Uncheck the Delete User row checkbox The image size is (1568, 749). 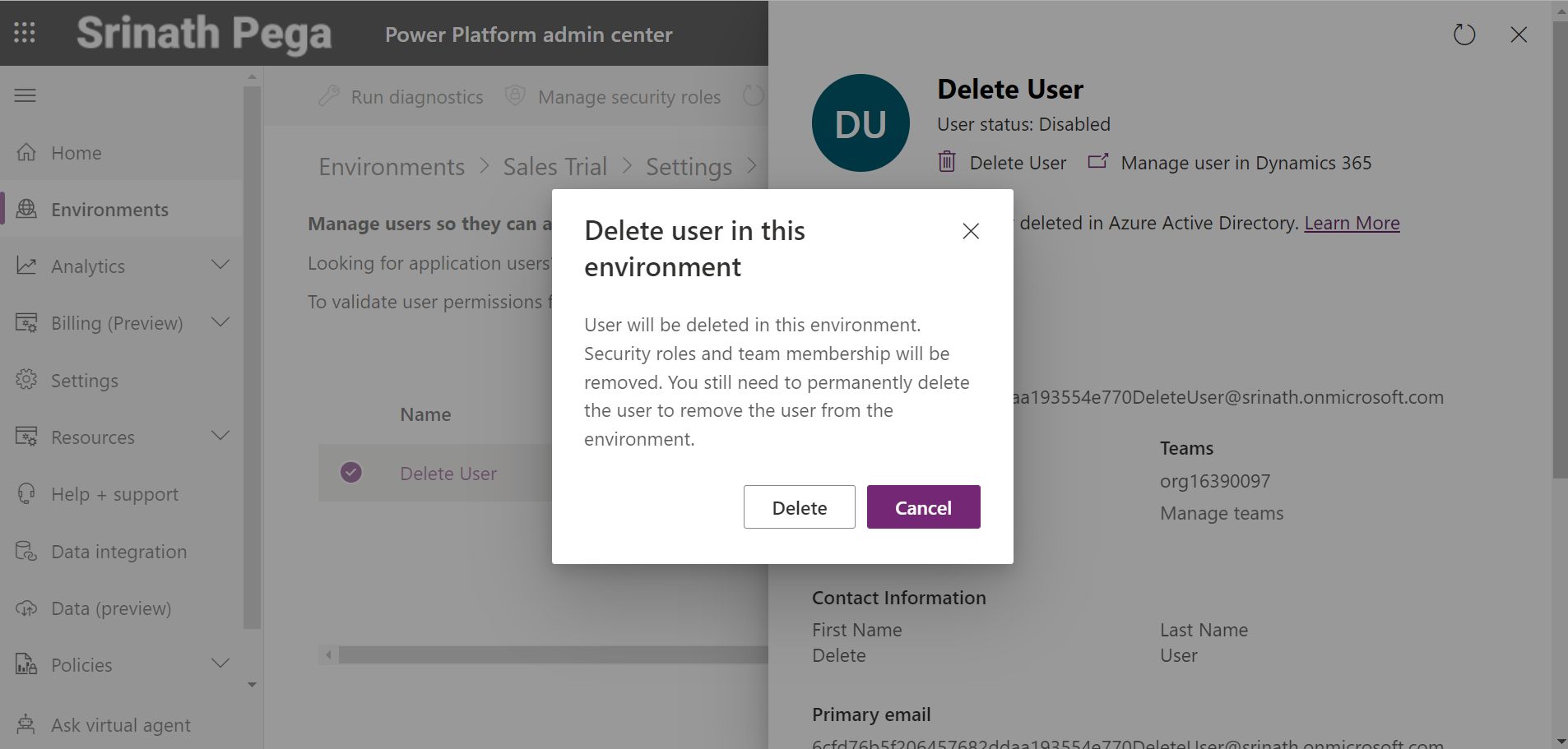pos(351,473)
